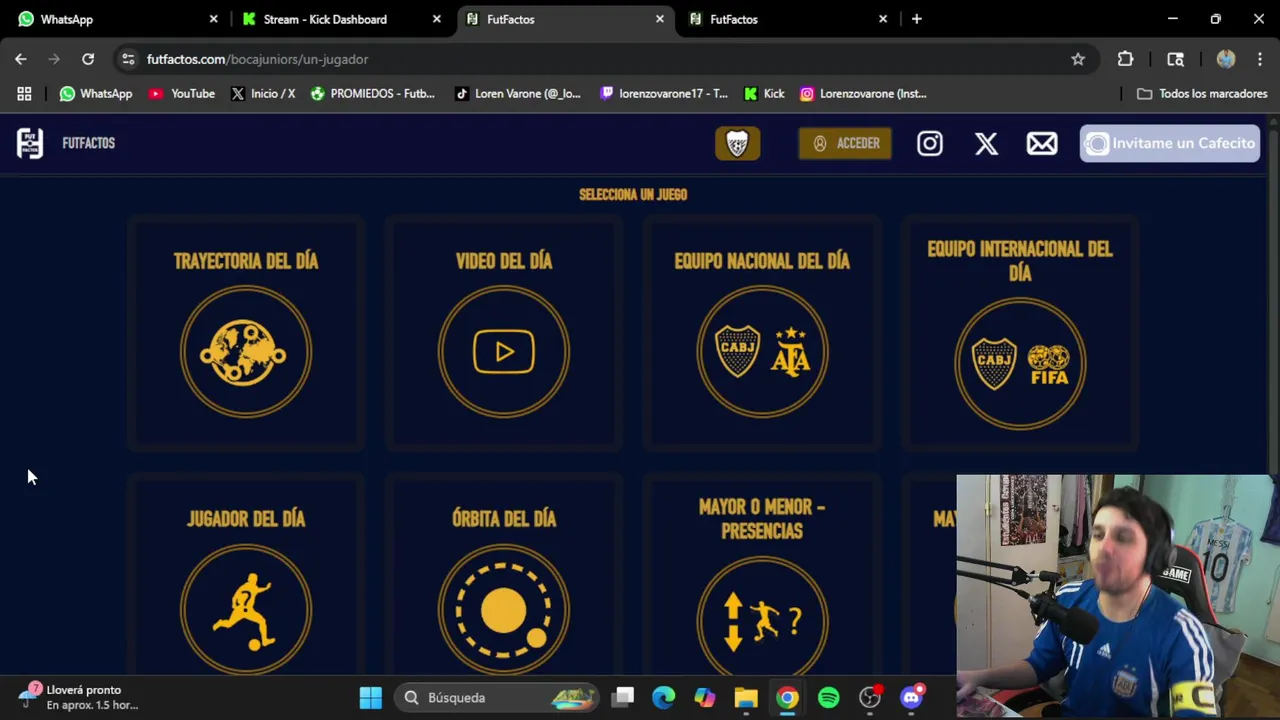The height and width of the screenshot is (720, 1280).
Task: Click the ACCEDER login button
Action: pos(845,143)
